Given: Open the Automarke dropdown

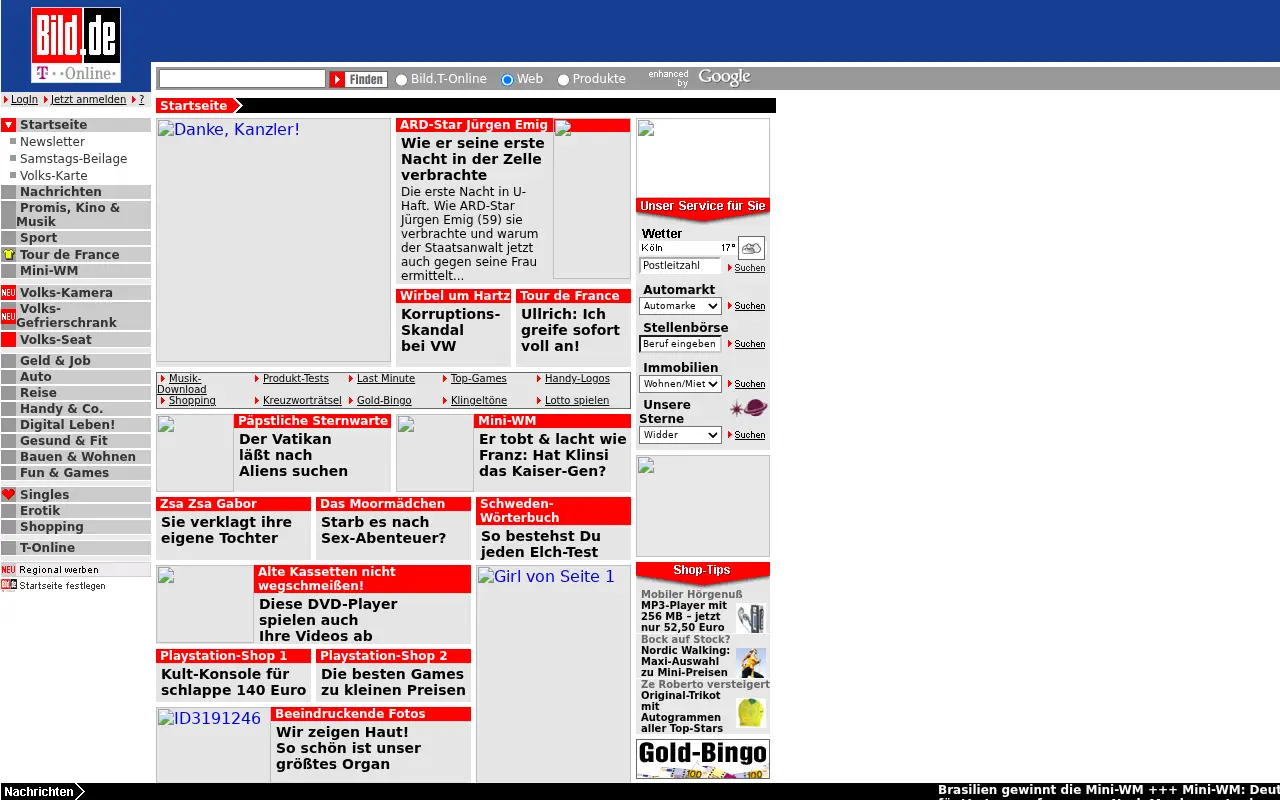Looking at the screenshot, I should pos(680,306).
